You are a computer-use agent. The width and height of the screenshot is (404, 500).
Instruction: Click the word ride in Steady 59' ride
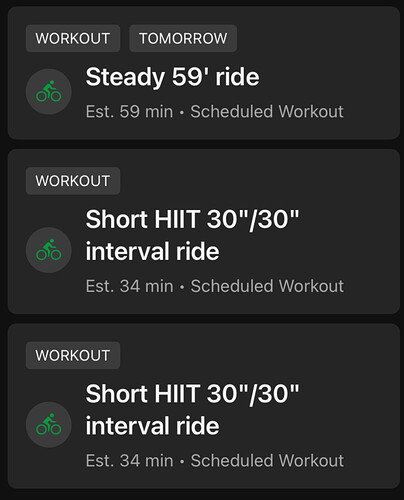[237, 77]
